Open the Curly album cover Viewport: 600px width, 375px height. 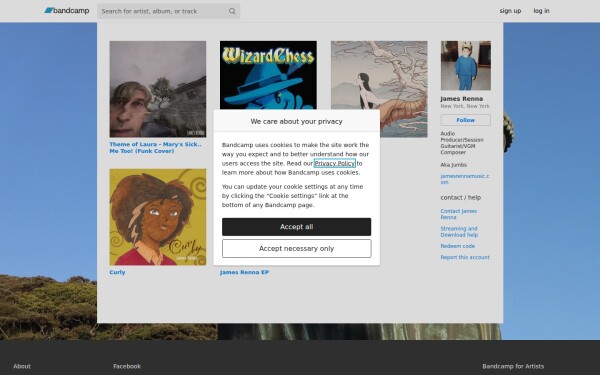tap(158, 217)
